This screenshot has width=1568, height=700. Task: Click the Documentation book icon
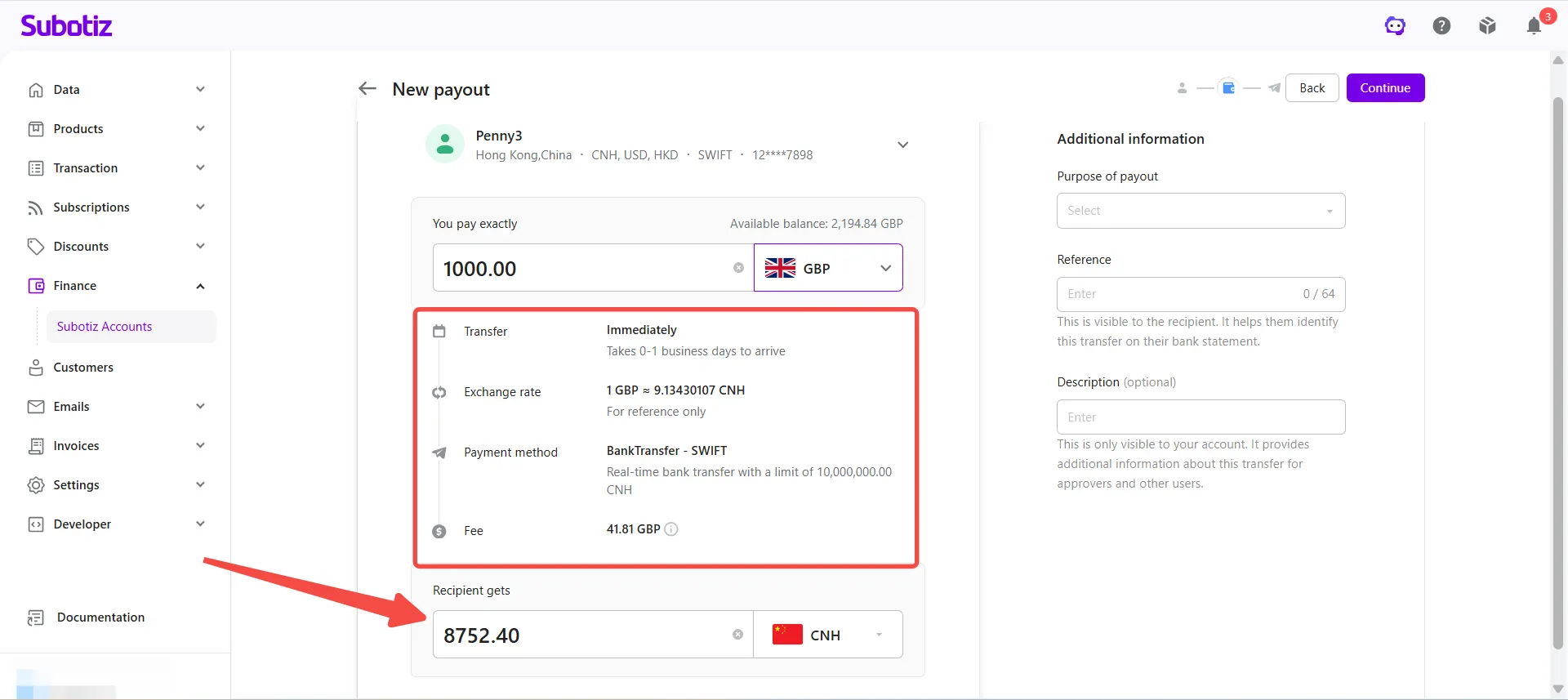(36, 618)
